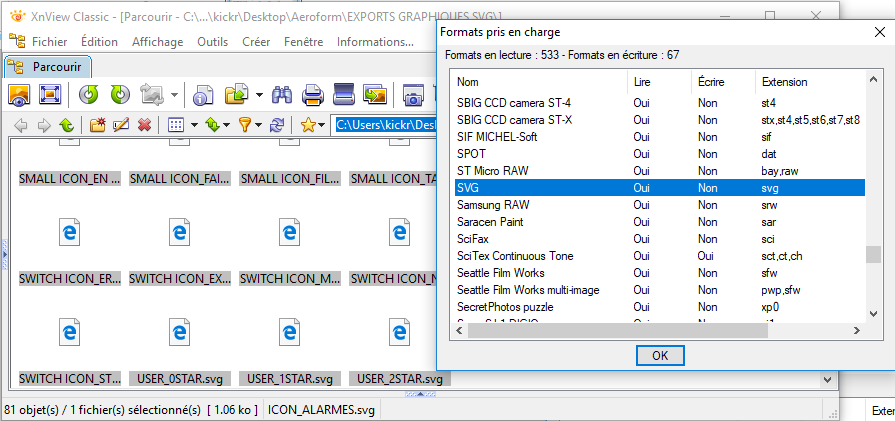895x421 pixels.
Task: Select the SIF MICHEL-Soft row
Action: (x=660, y=137)
